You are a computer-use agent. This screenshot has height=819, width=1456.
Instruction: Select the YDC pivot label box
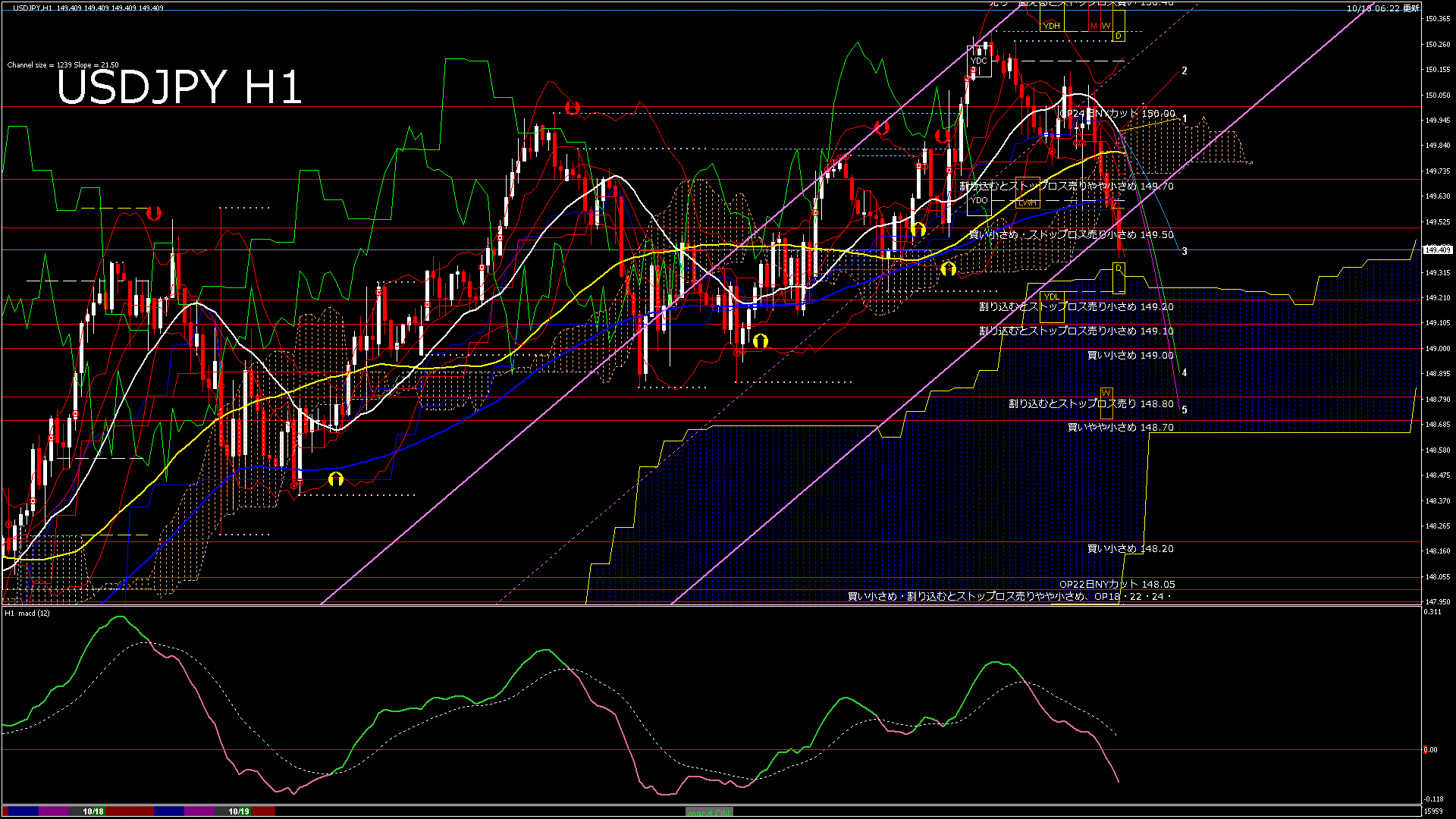(979, 61)
